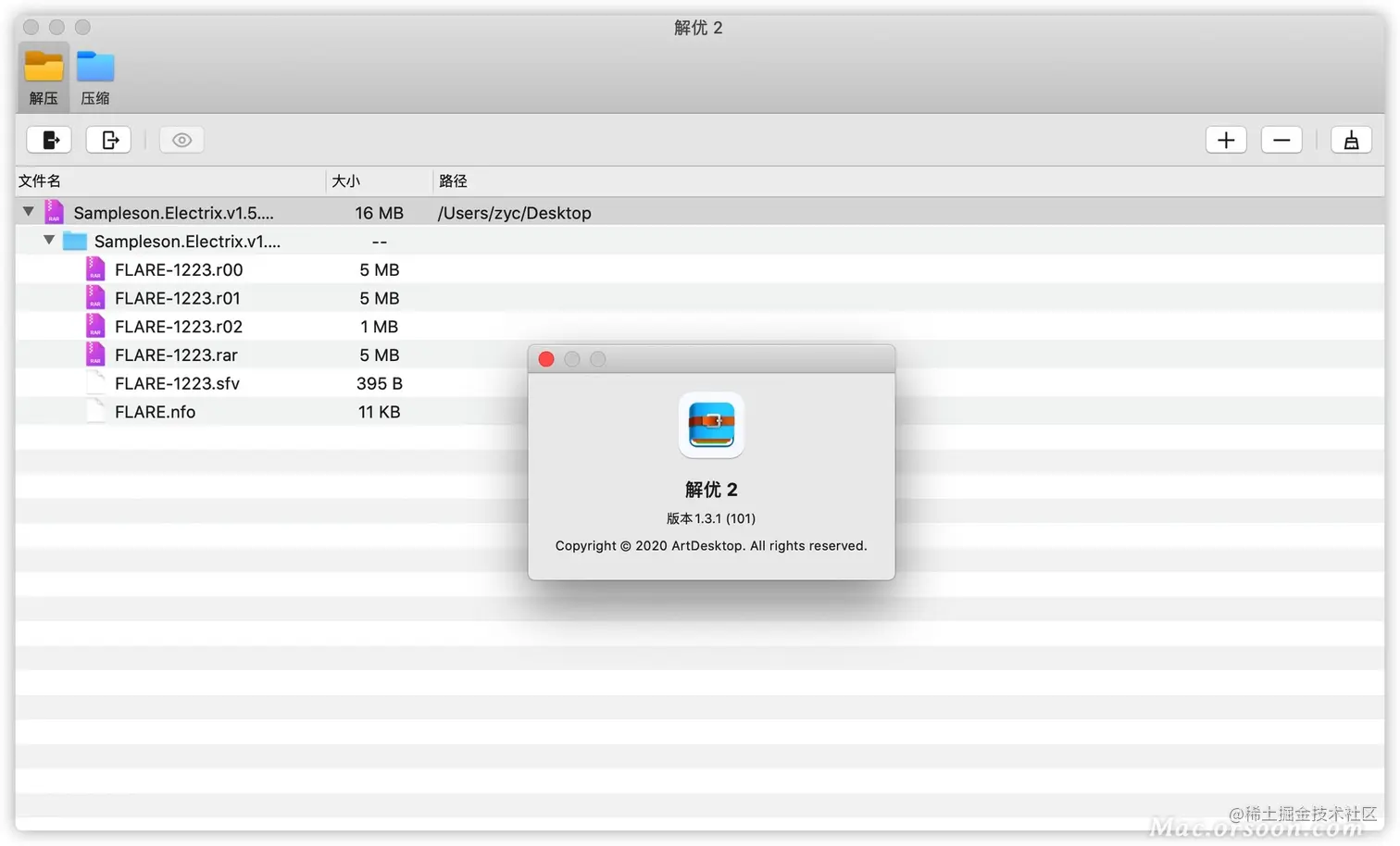Click the 解优 2 name in About dialog
Image resolution: width=1400 pixels, height=846 pixels.
tap(711, 489)
